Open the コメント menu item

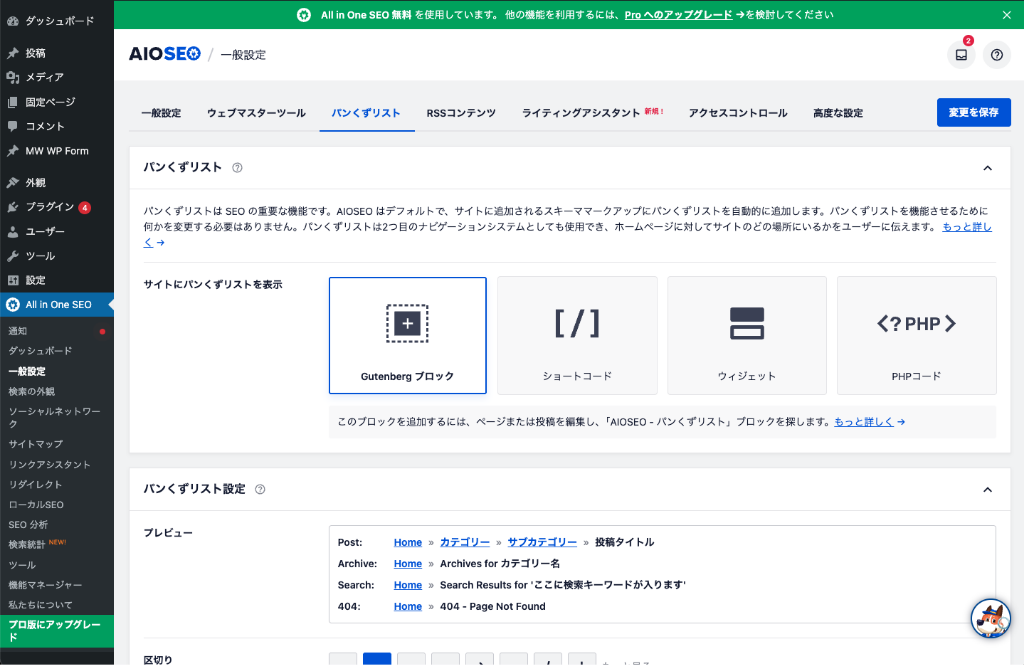[x=57, y=126]
